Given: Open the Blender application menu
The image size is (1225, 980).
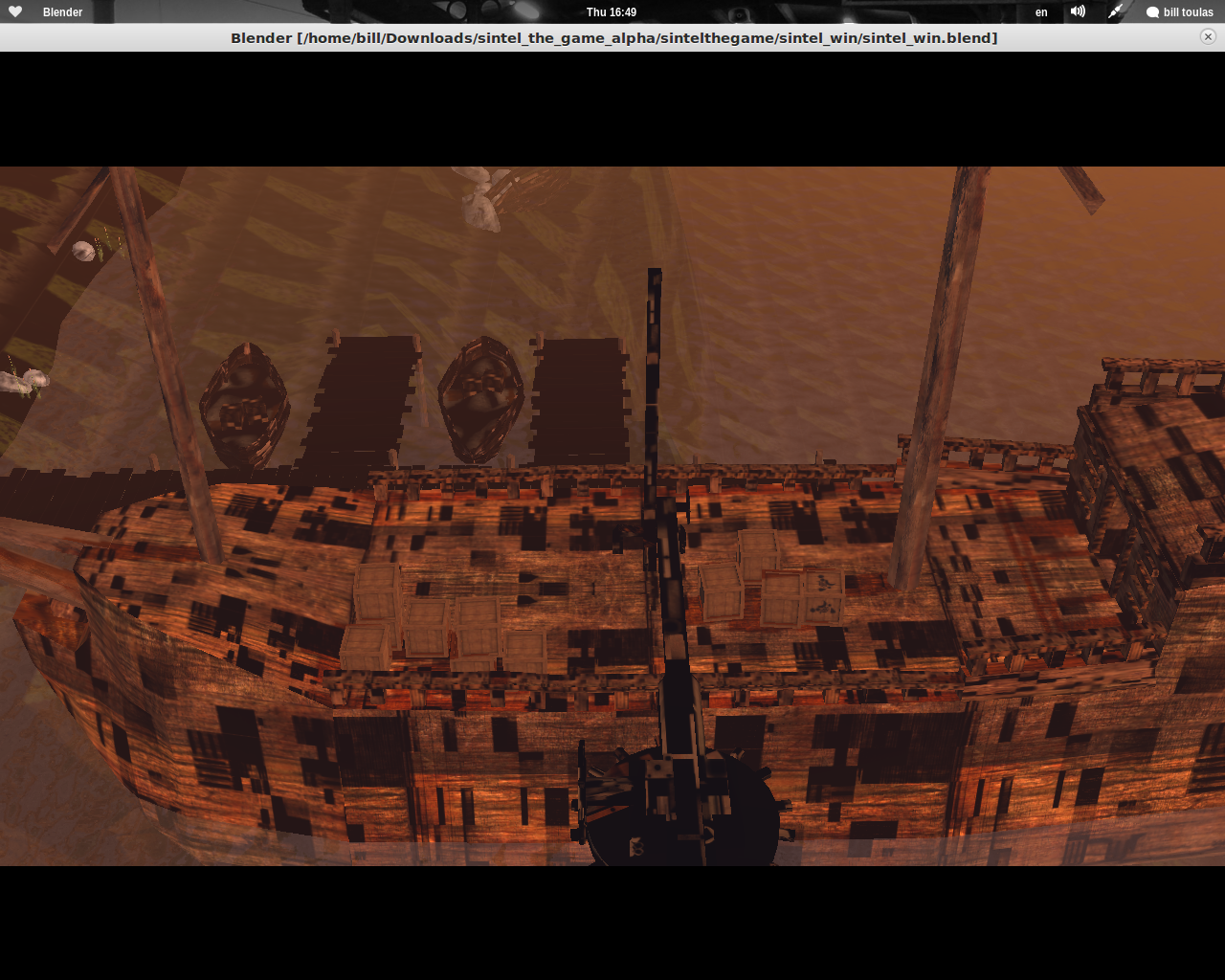Looking at the screenshot, I should 62,12.
